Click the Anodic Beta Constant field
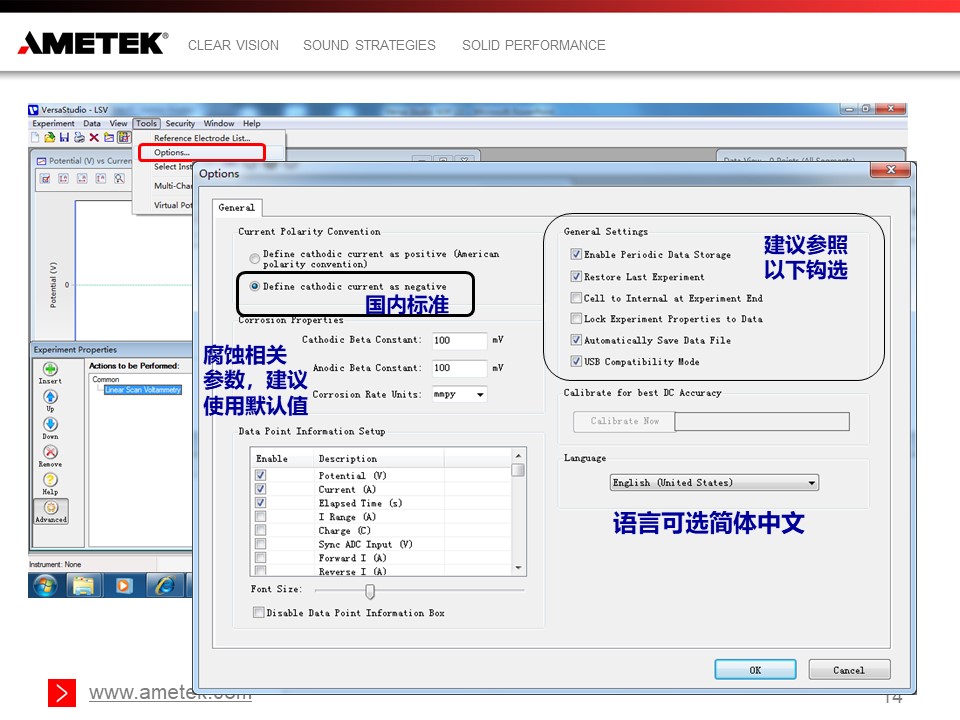The width and height of the screenshot is (960, 720). coord(459,368)
